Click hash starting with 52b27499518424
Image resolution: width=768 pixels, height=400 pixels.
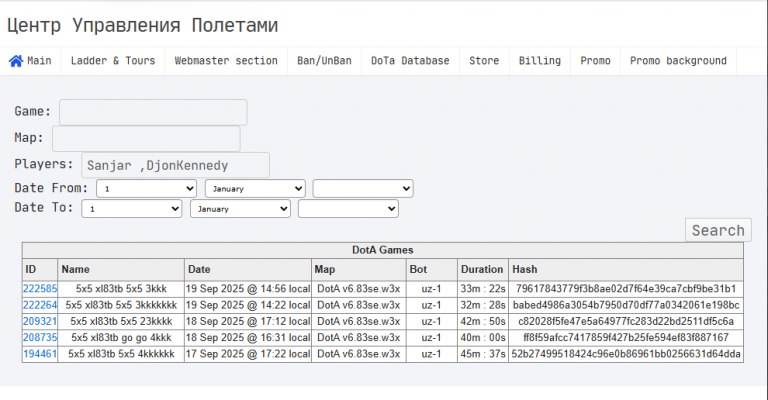point(626,353)
